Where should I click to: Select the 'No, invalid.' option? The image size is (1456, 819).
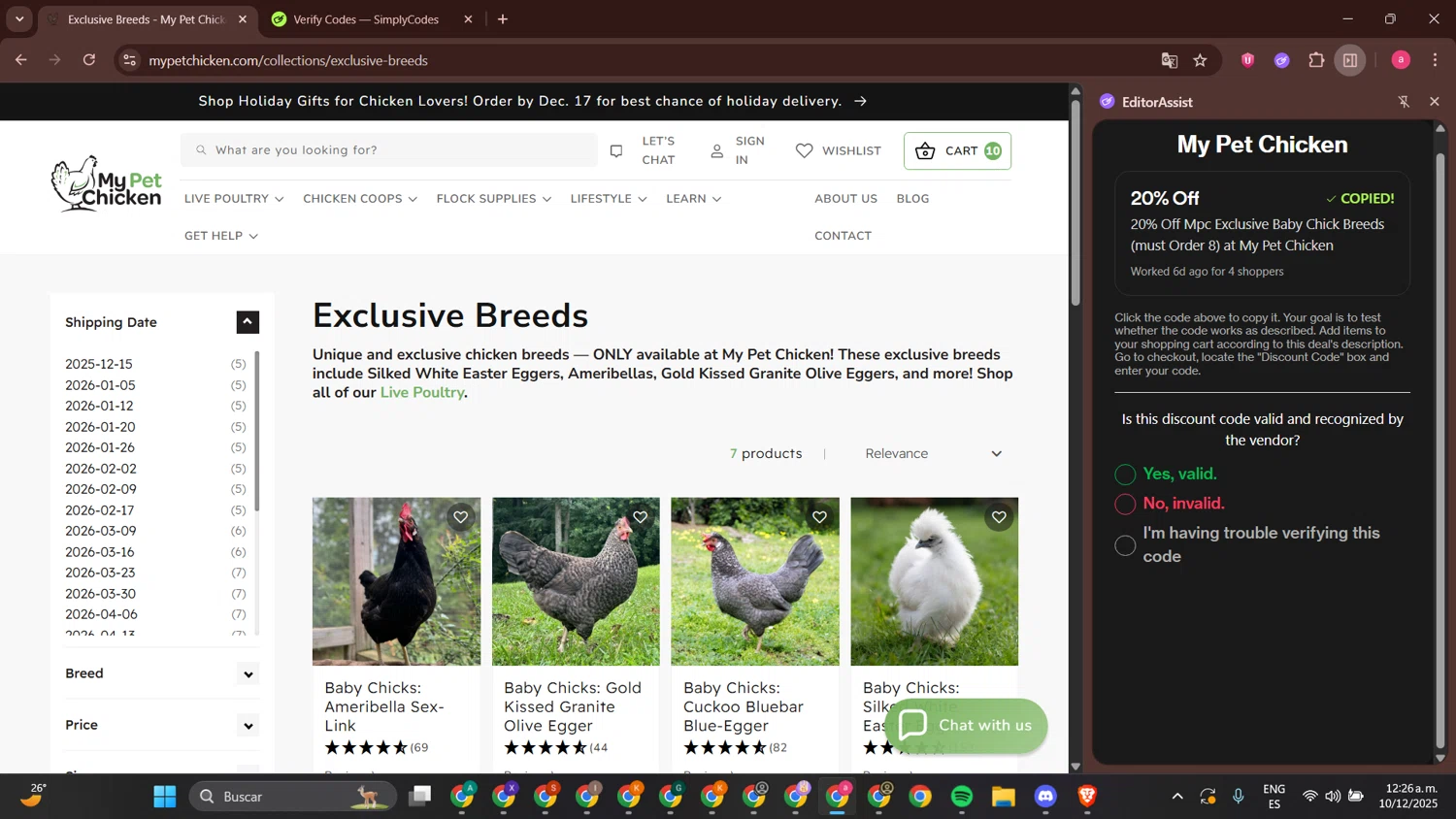pos(1125,504)
